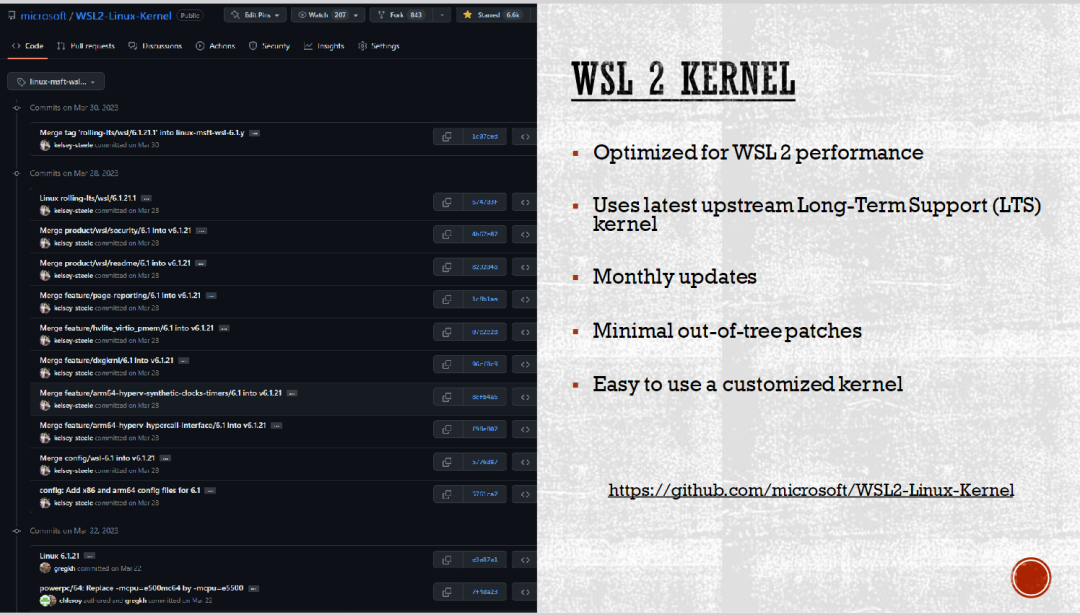
Task: Copy SHA of 'Merge feature/page-reporting/6.1' commit
Action: [x=447, y=300]
